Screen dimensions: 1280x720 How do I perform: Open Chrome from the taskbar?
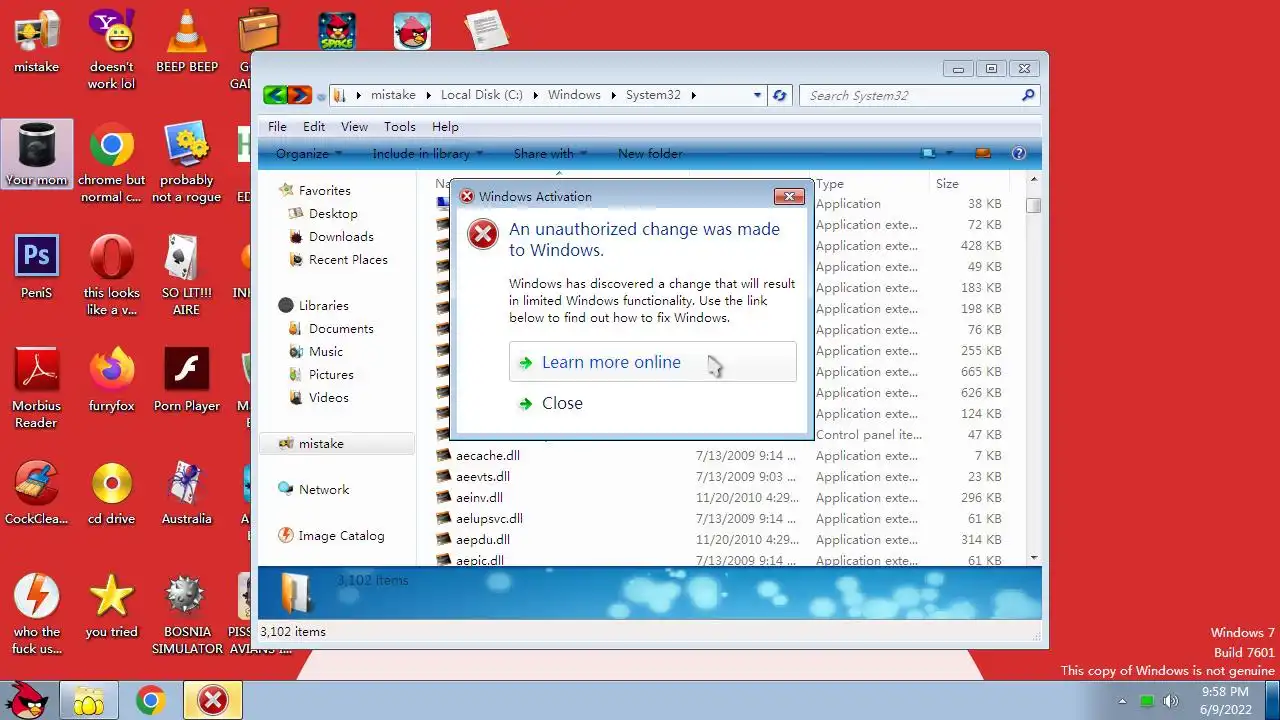coord(151,701)
